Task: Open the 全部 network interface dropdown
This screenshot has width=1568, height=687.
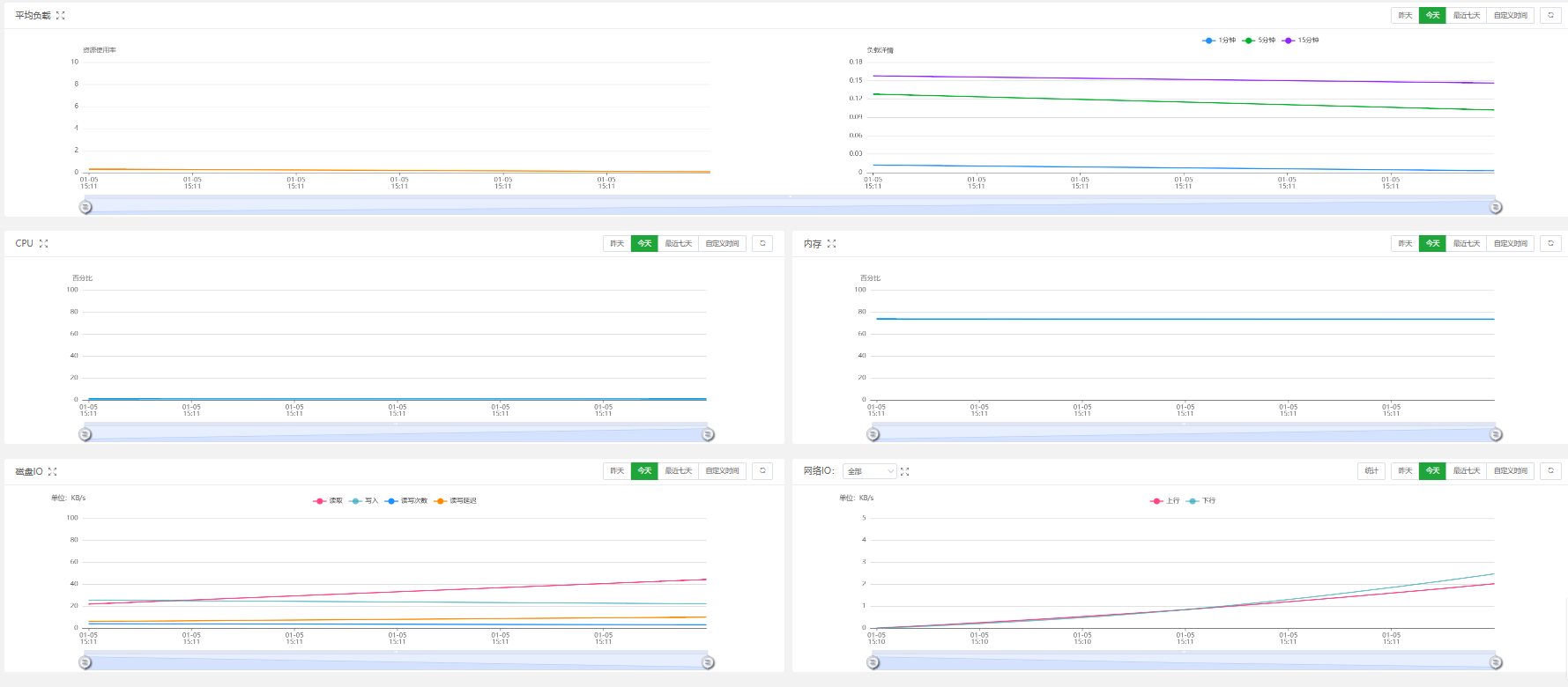Action: click(869, 472)
